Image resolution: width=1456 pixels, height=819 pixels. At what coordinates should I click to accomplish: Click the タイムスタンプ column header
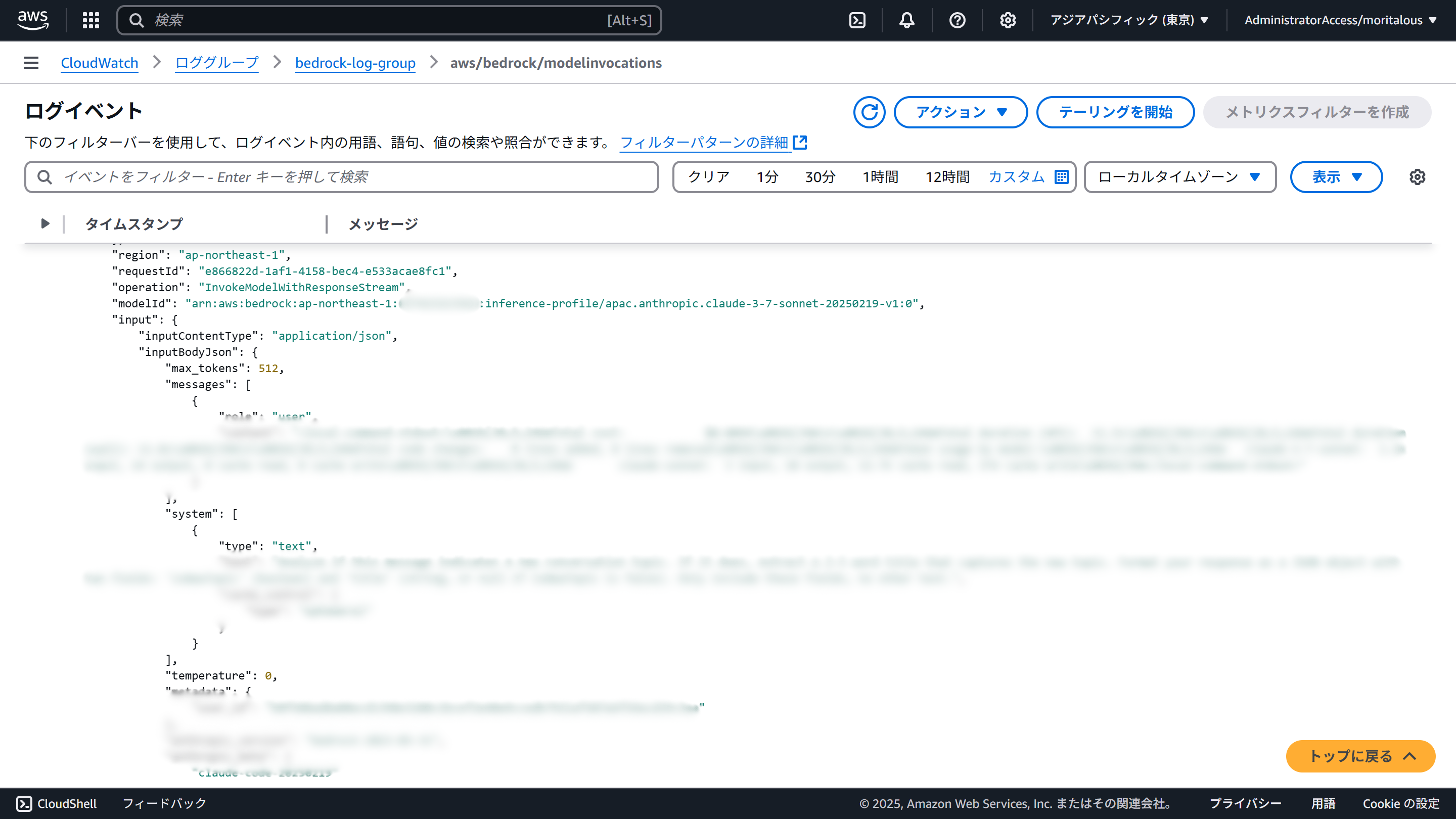tap(134, 224)
